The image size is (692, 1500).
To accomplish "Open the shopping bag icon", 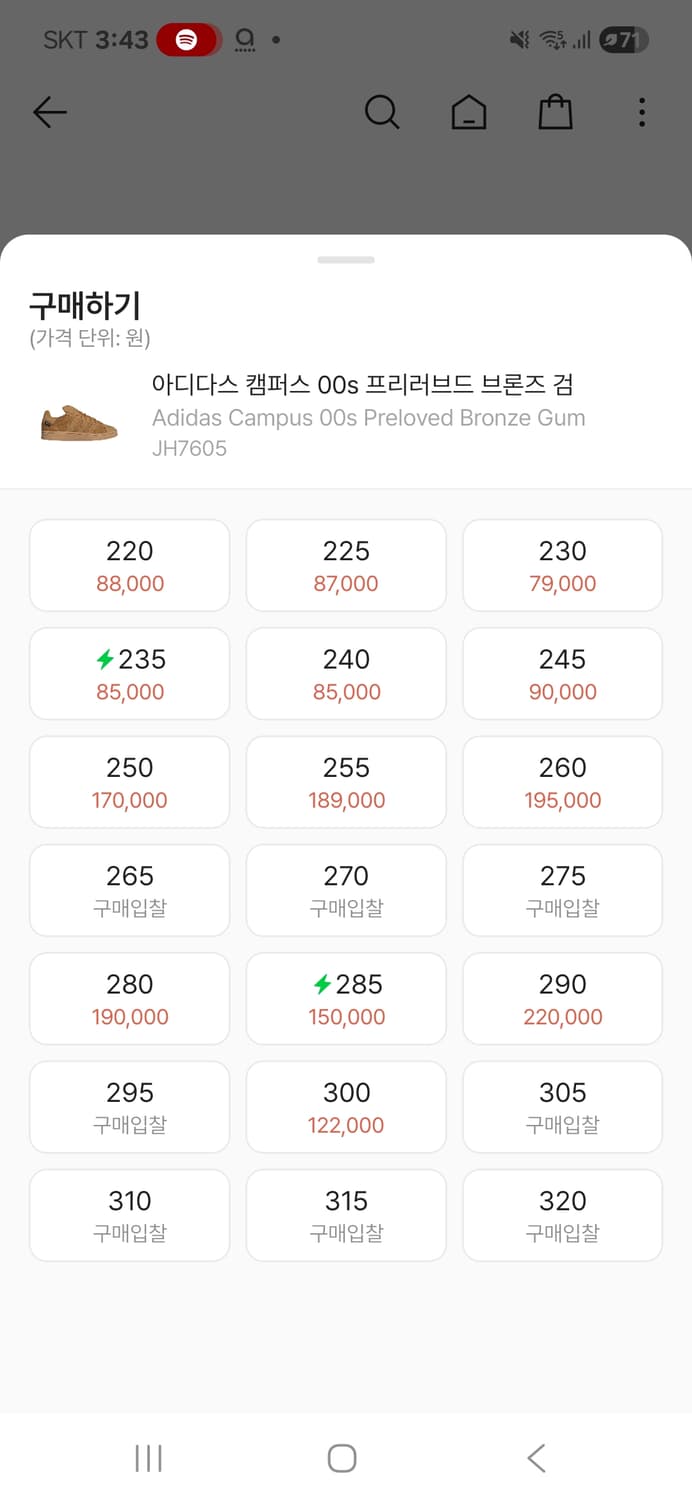I will 555,112.
